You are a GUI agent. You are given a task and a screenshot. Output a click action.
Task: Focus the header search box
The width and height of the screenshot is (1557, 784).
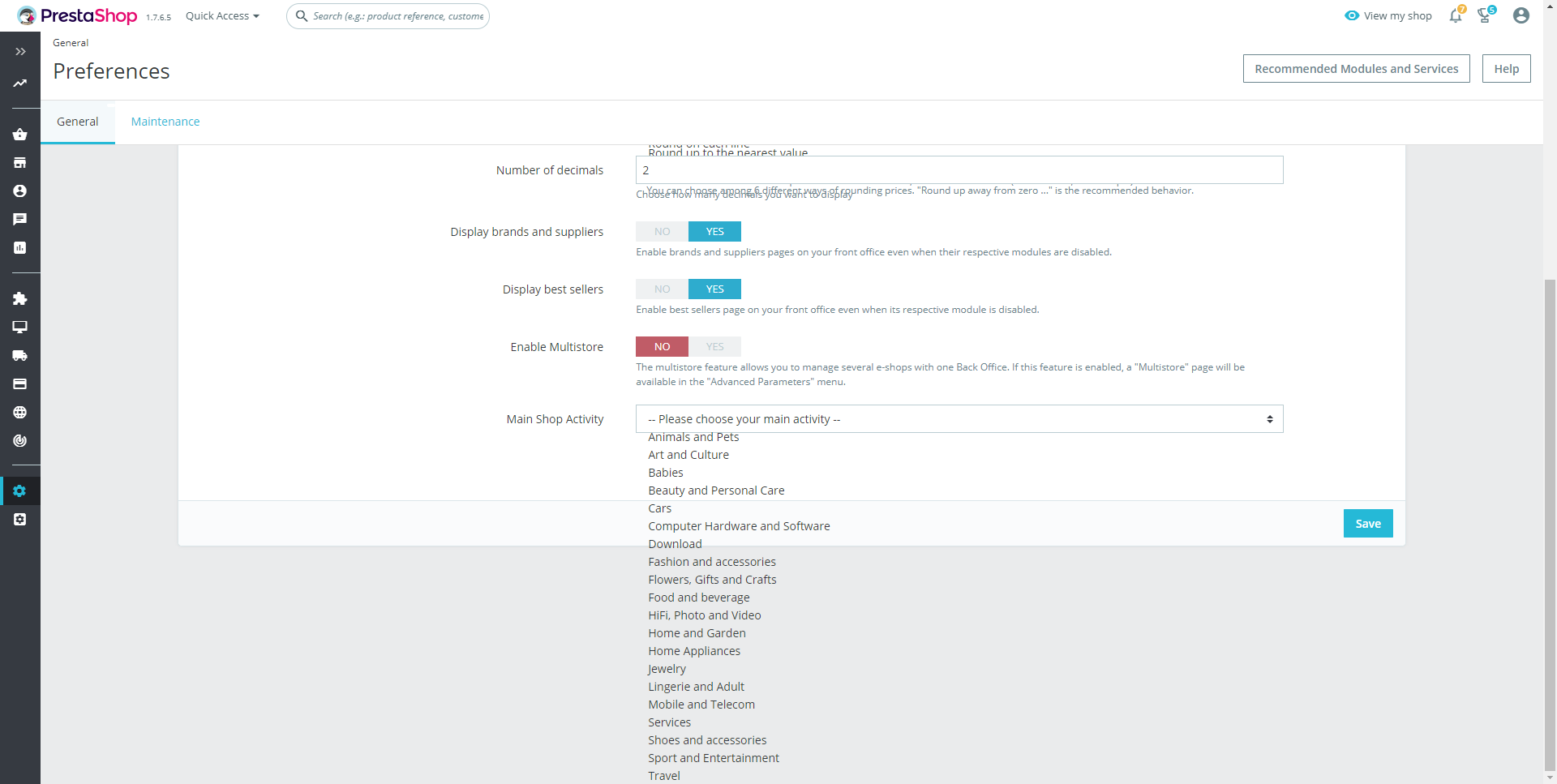click(388, 15)
